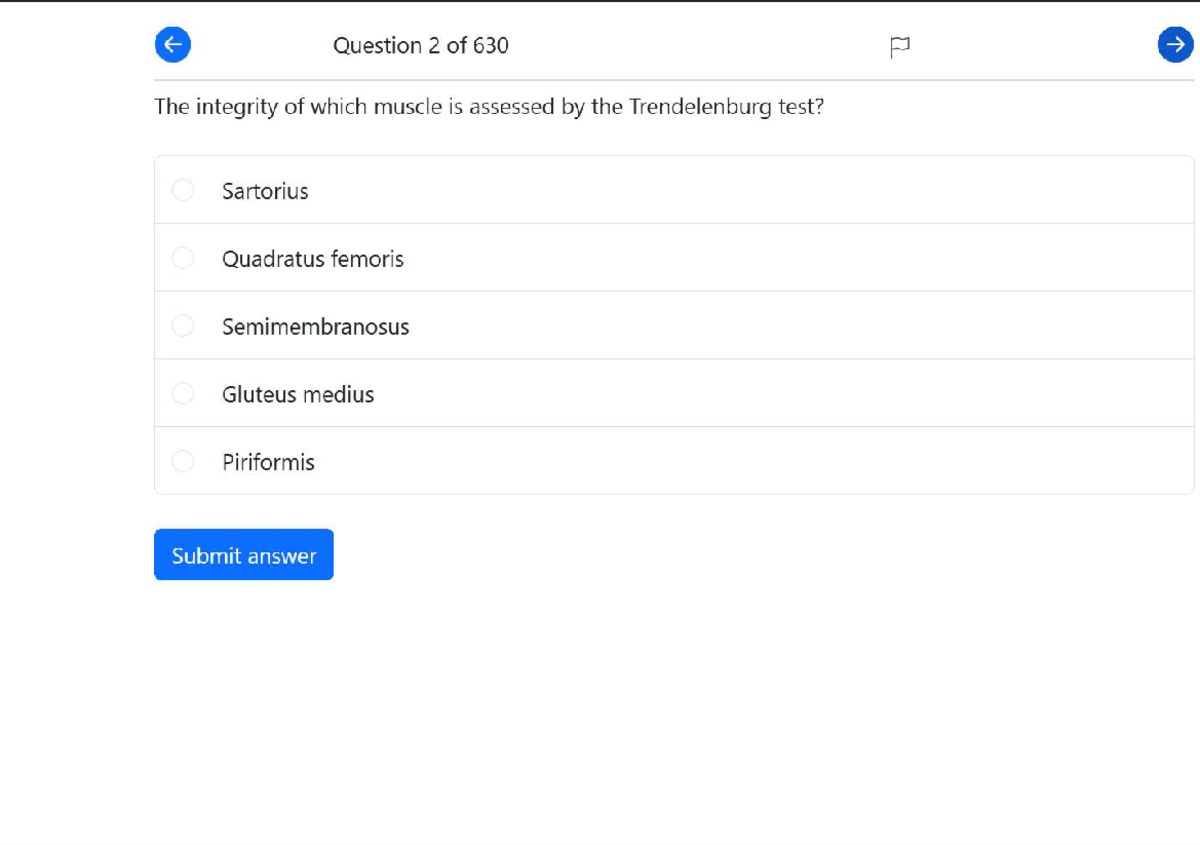Choose the Quadratus femoris radio button

click(183, 258)
